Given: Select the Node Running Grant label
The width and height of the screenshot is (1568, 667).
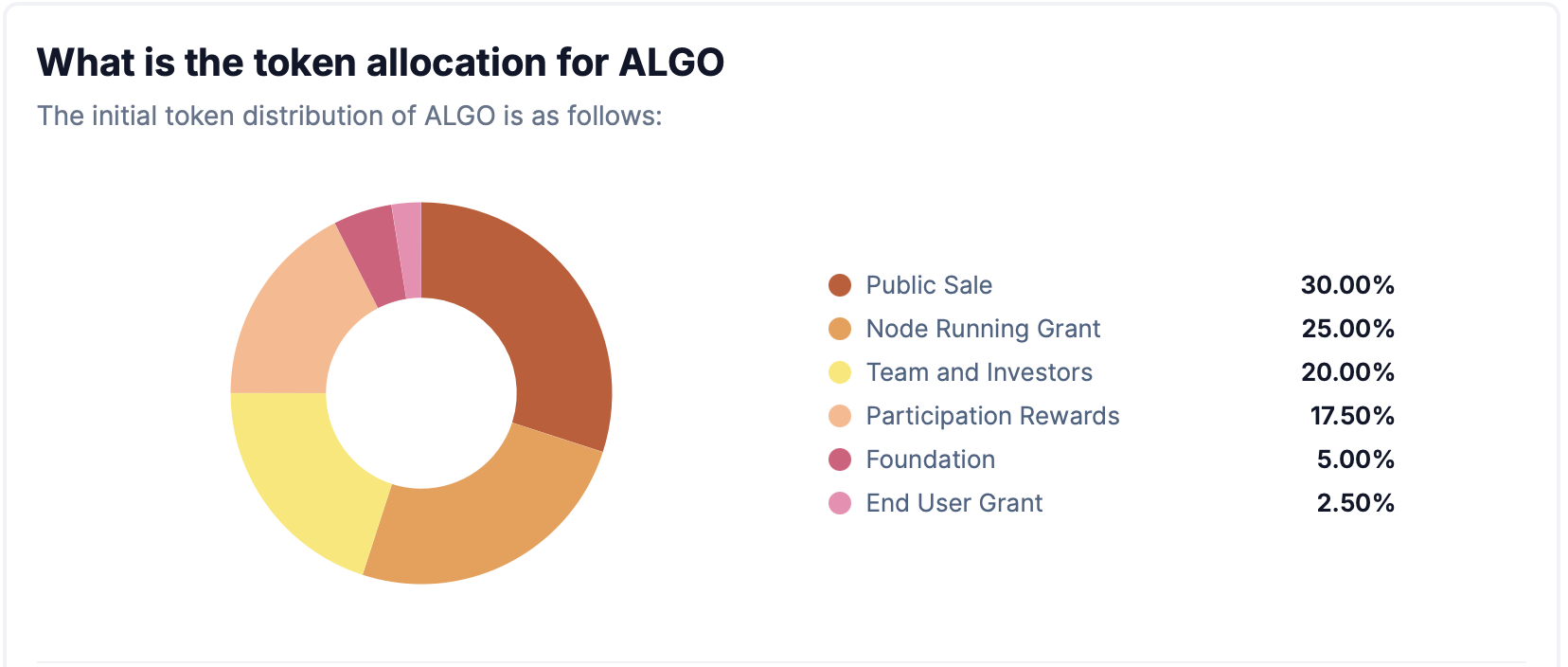Looking at the screenshot, I should [983, 329].
